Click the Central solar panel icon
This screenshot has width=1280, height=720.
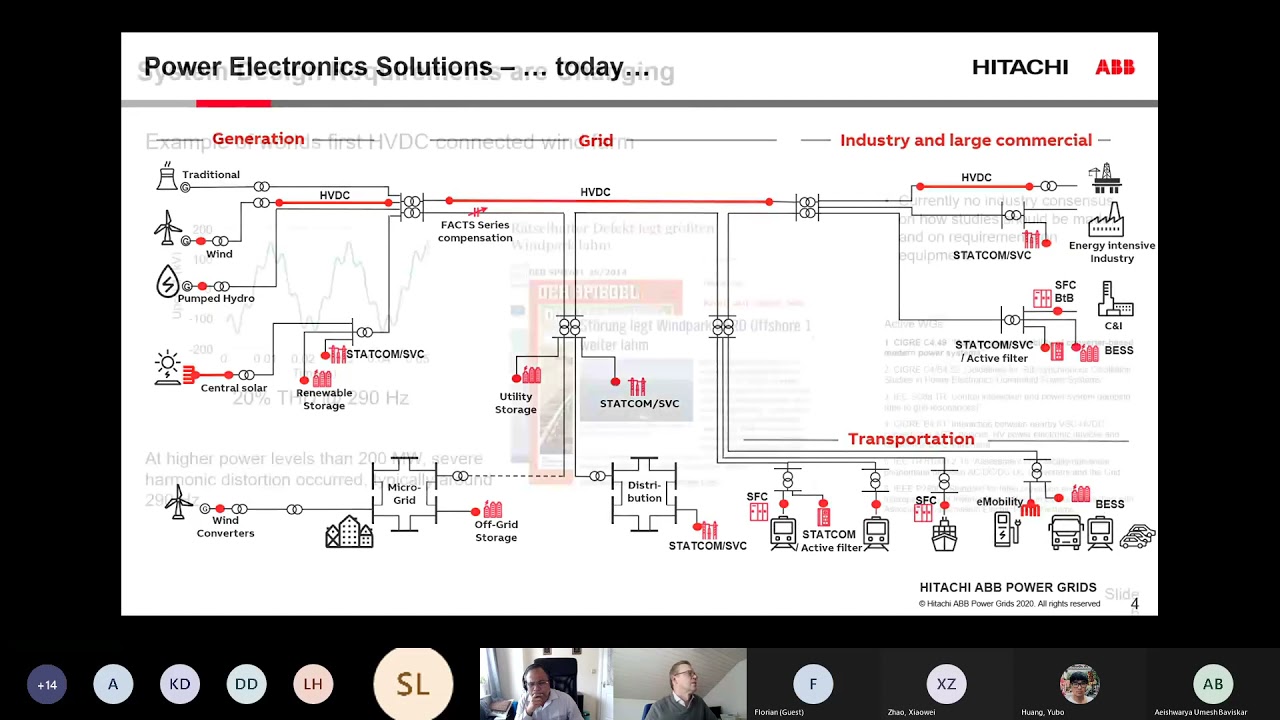point(168,367)
